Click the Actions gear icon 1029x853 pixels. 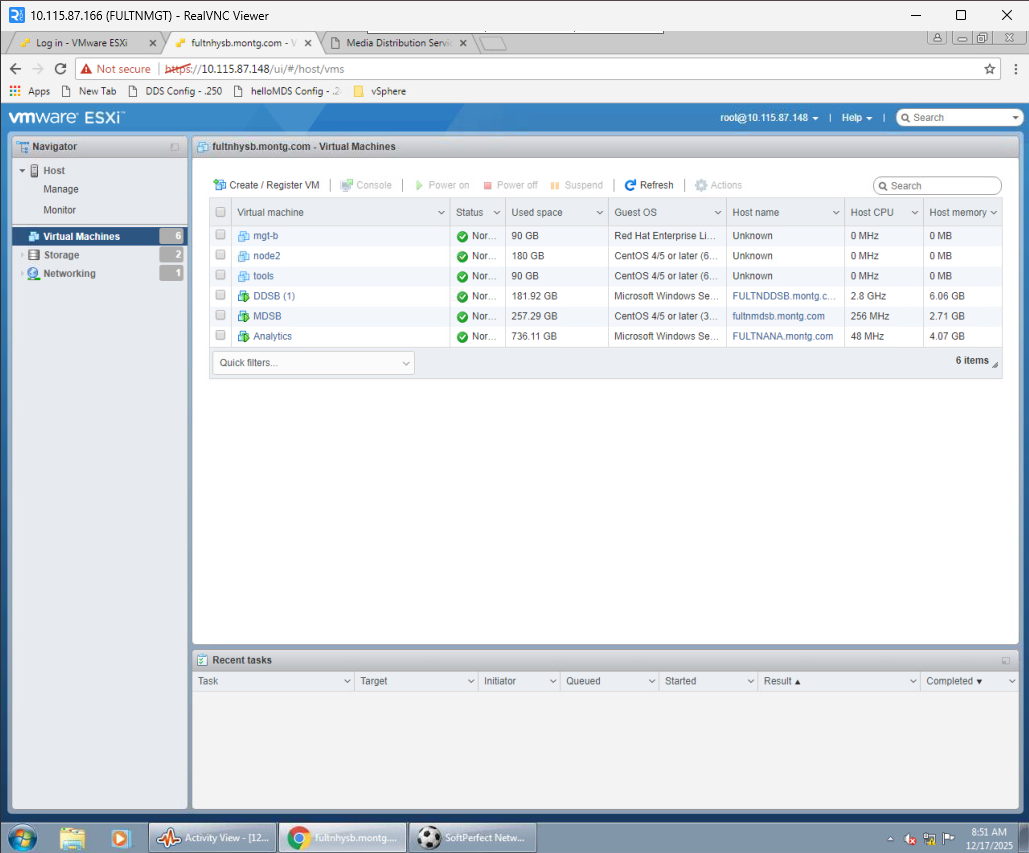coord(701,185)
